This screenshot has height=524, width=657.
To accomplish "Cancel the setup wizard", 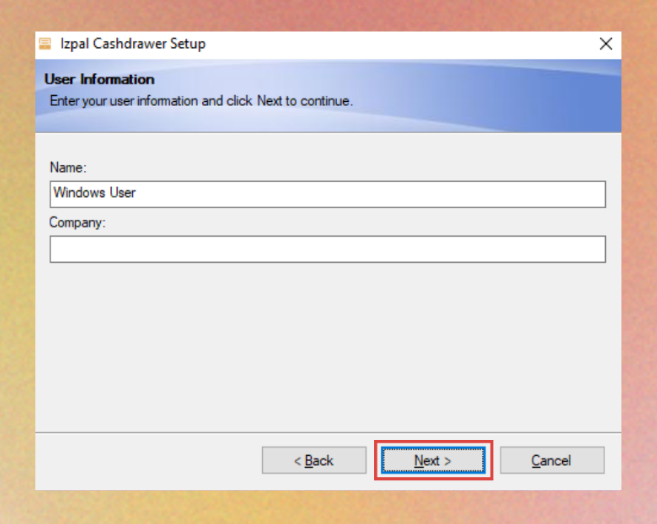I will pyautogui.click(x=551, y=460).
